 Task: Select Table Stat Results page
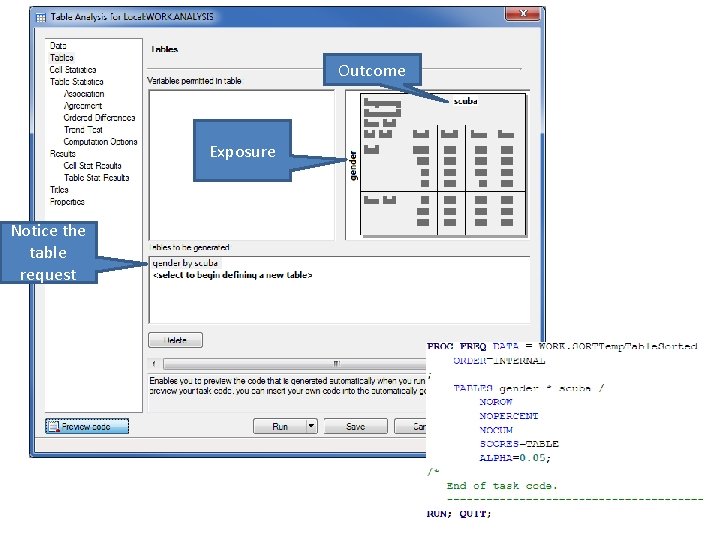click(x=96, y=177)
